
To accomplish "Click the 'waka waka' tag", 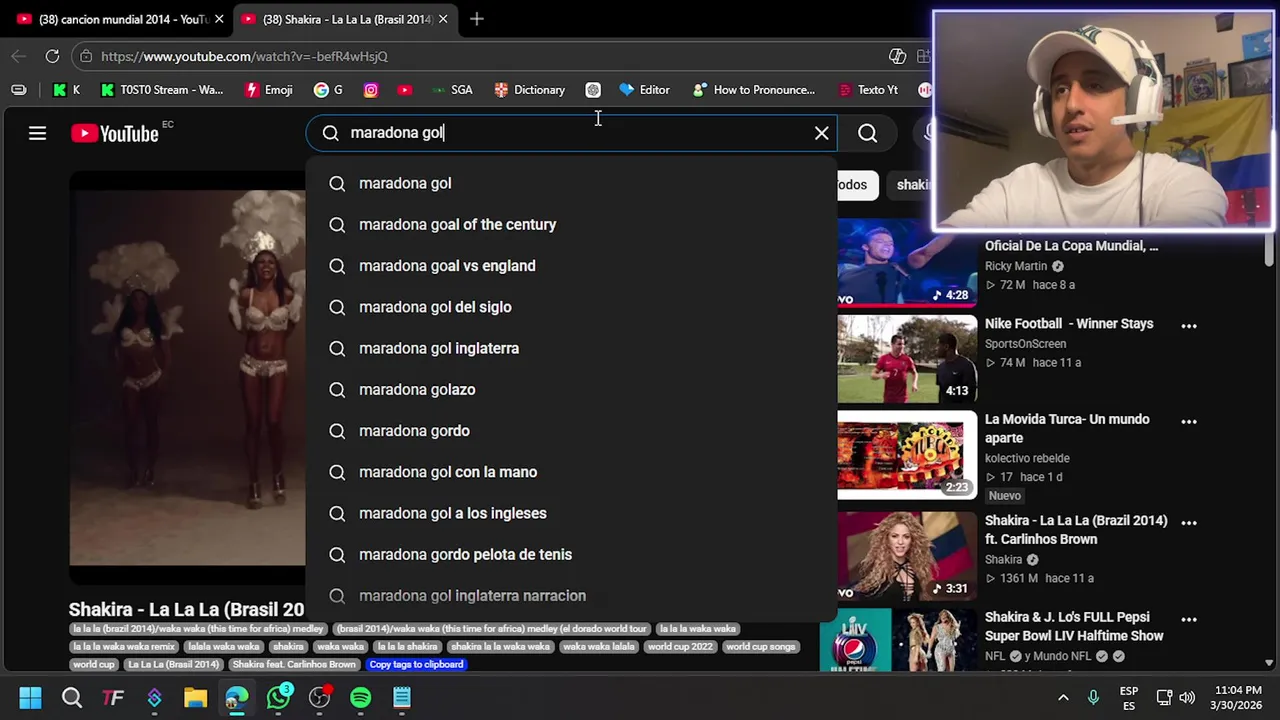I will coord(340,647).
